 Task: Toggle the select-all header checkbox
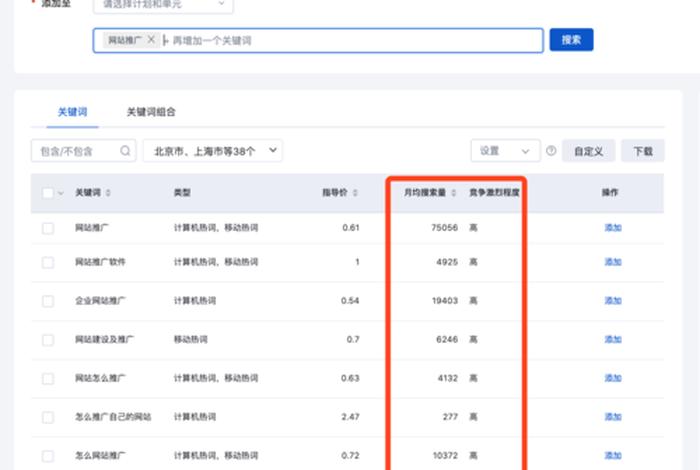(48, 193)
